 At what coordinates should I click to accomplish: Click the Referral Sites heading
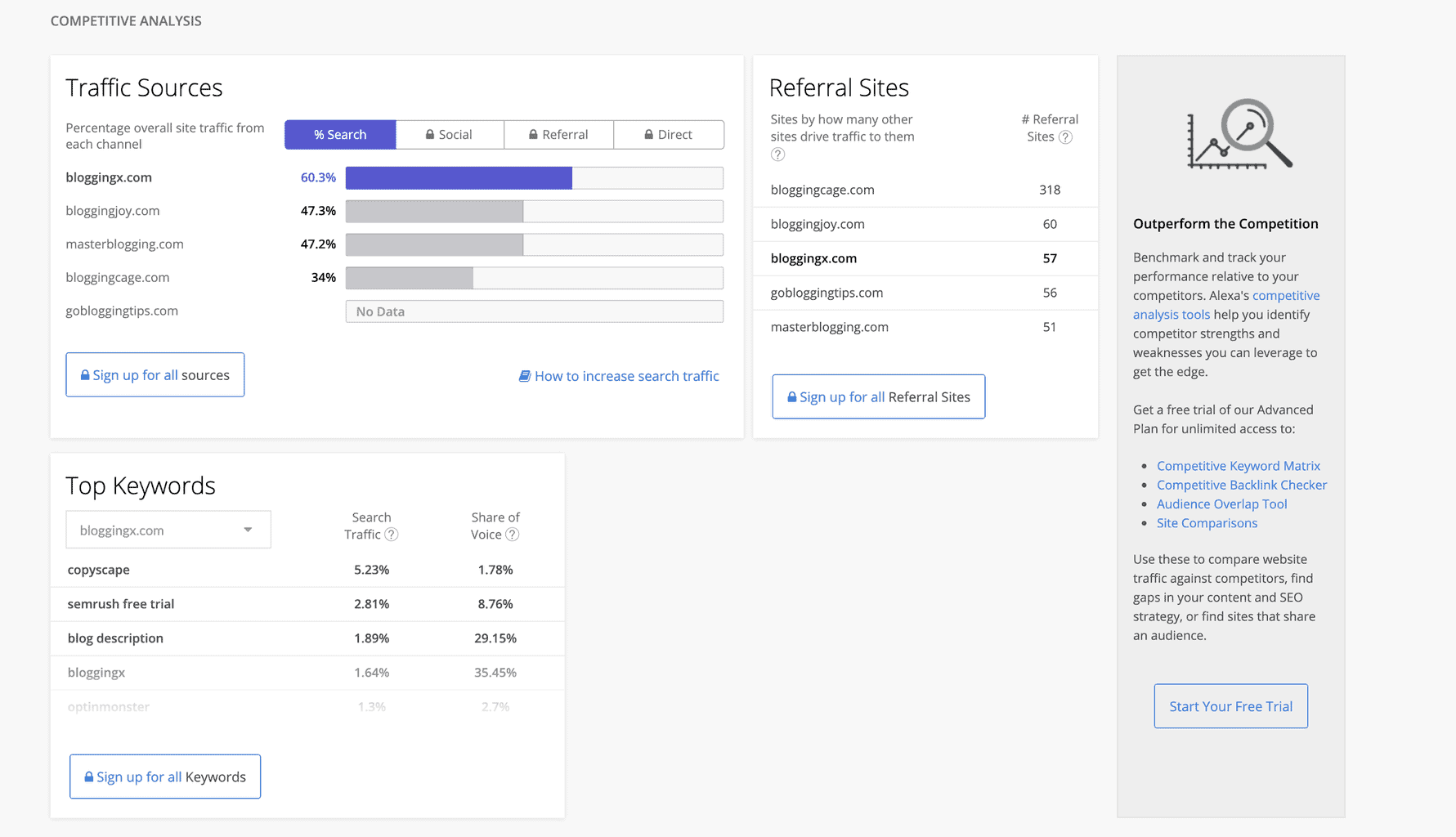(x=840, y=87)
